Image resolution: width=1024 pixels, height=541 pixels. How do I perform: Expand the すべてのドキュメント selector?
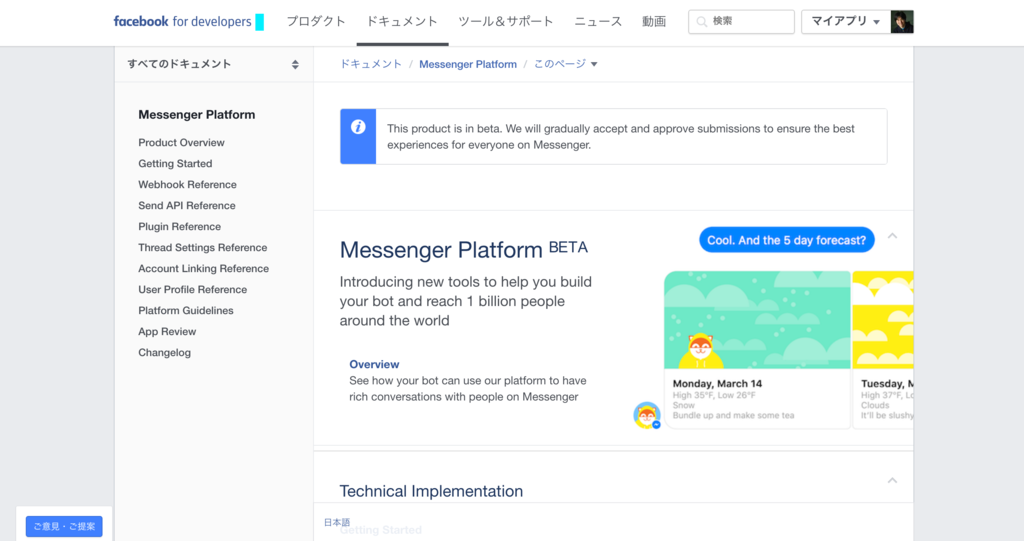coord(214,64)
